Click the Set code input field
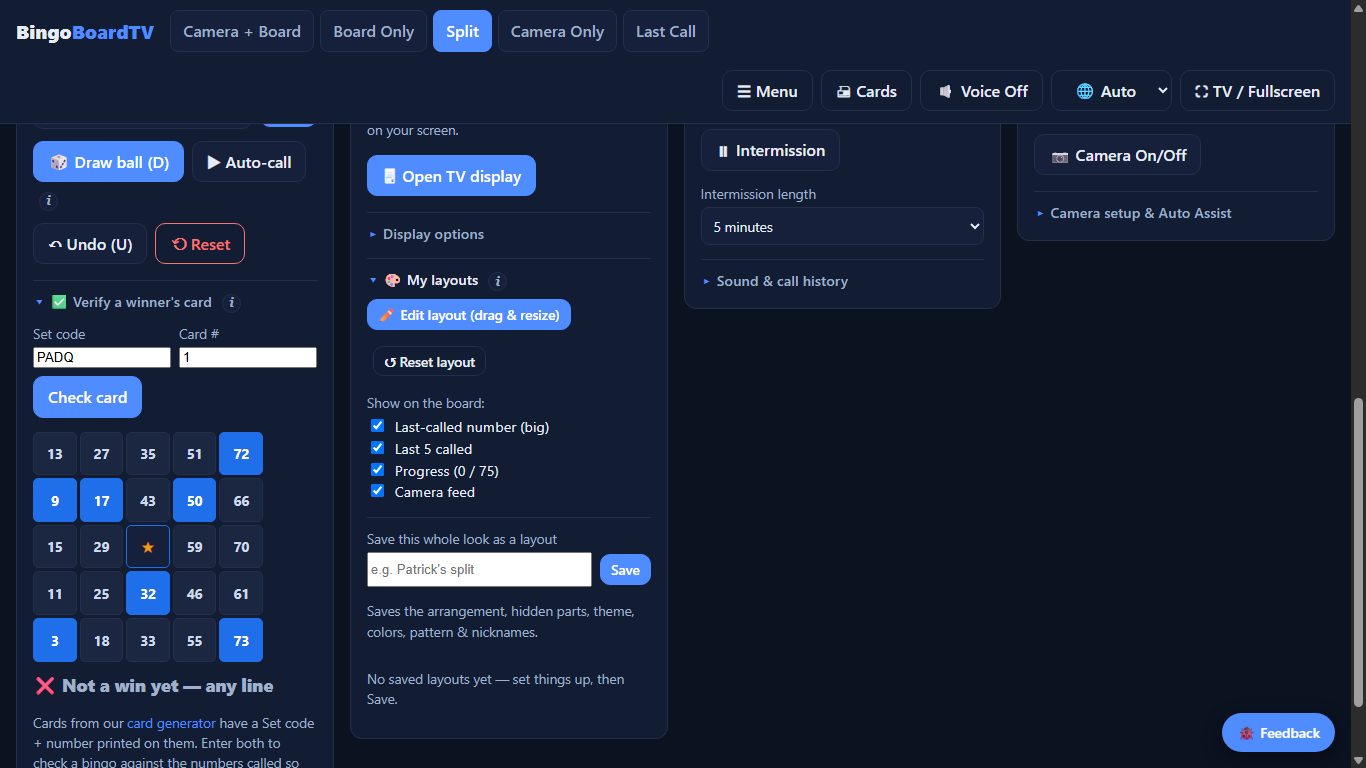Screen dimensions: 1366x768 click(102, 357)
